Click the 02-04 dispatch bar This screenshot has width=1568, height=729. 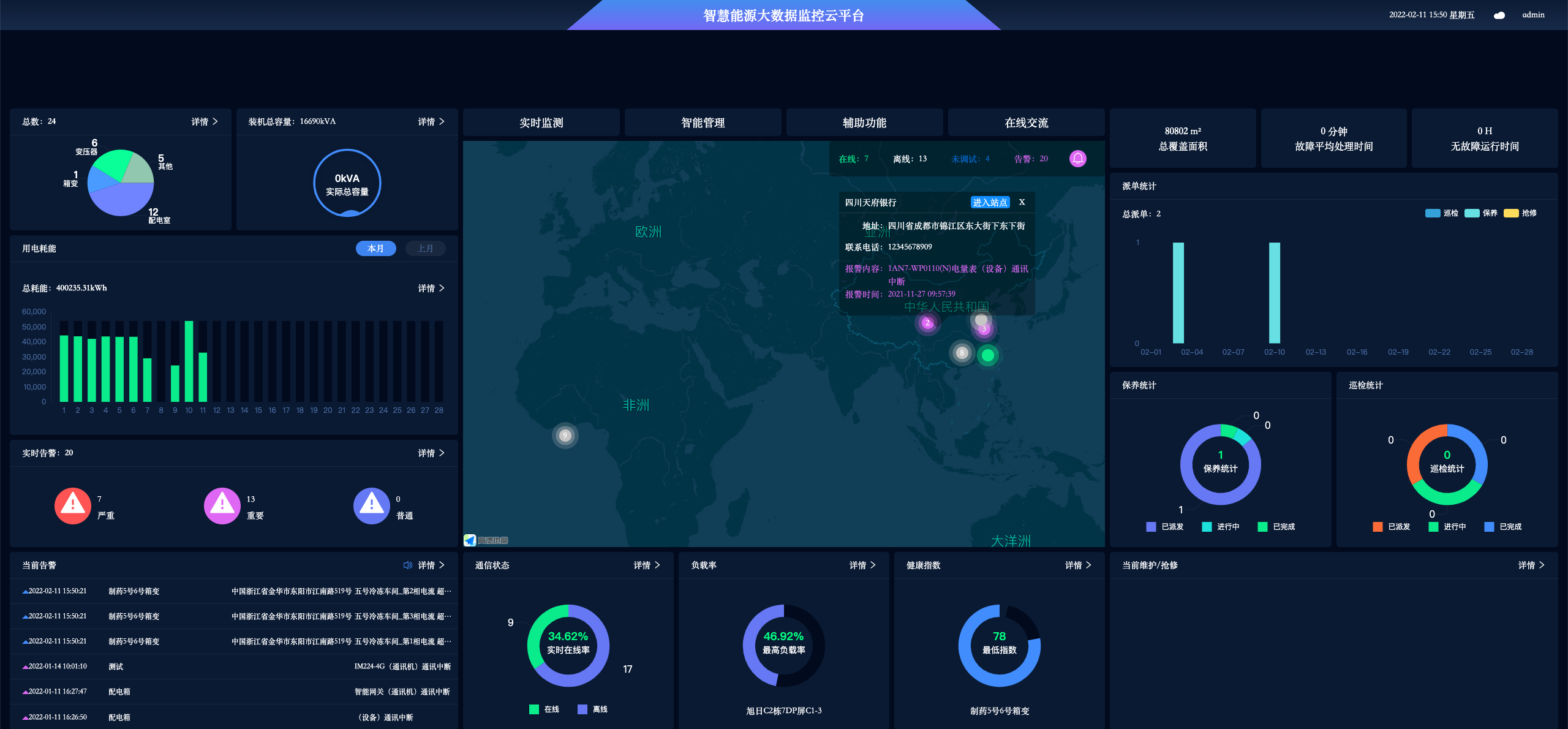coord(1178,293)
